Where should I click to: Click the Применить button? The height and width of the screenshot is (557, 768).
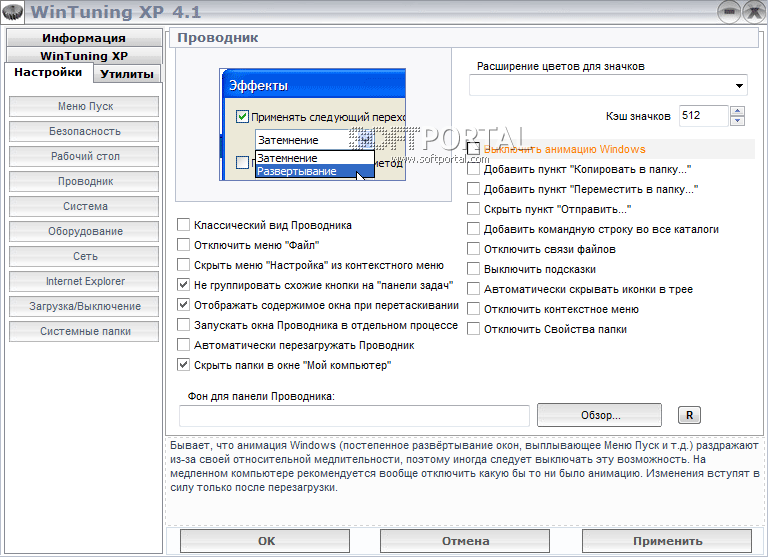tap(667, 541)
